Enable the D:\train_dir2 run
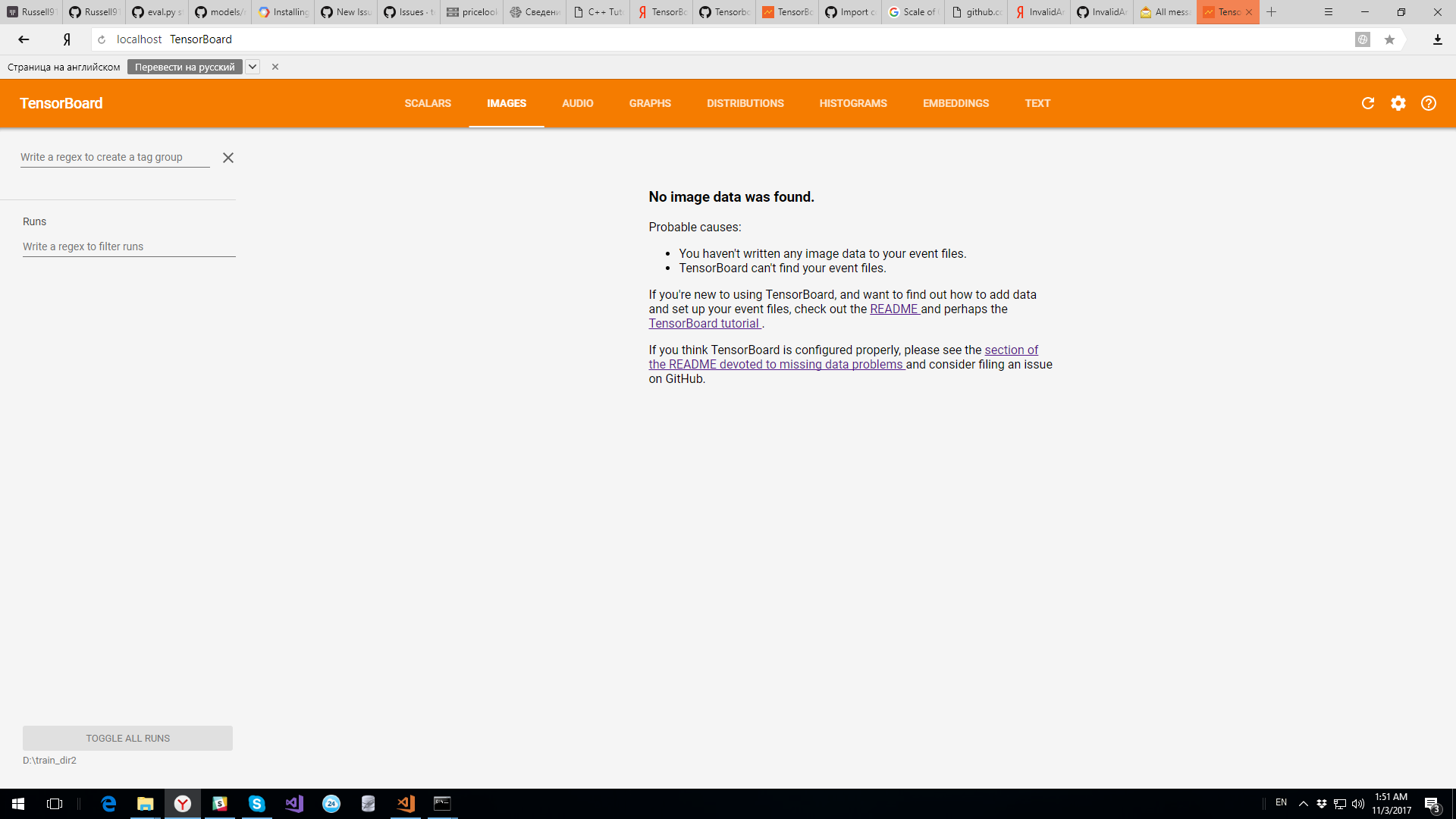This screenshot has height=819, width=1456. pos(51,760)
